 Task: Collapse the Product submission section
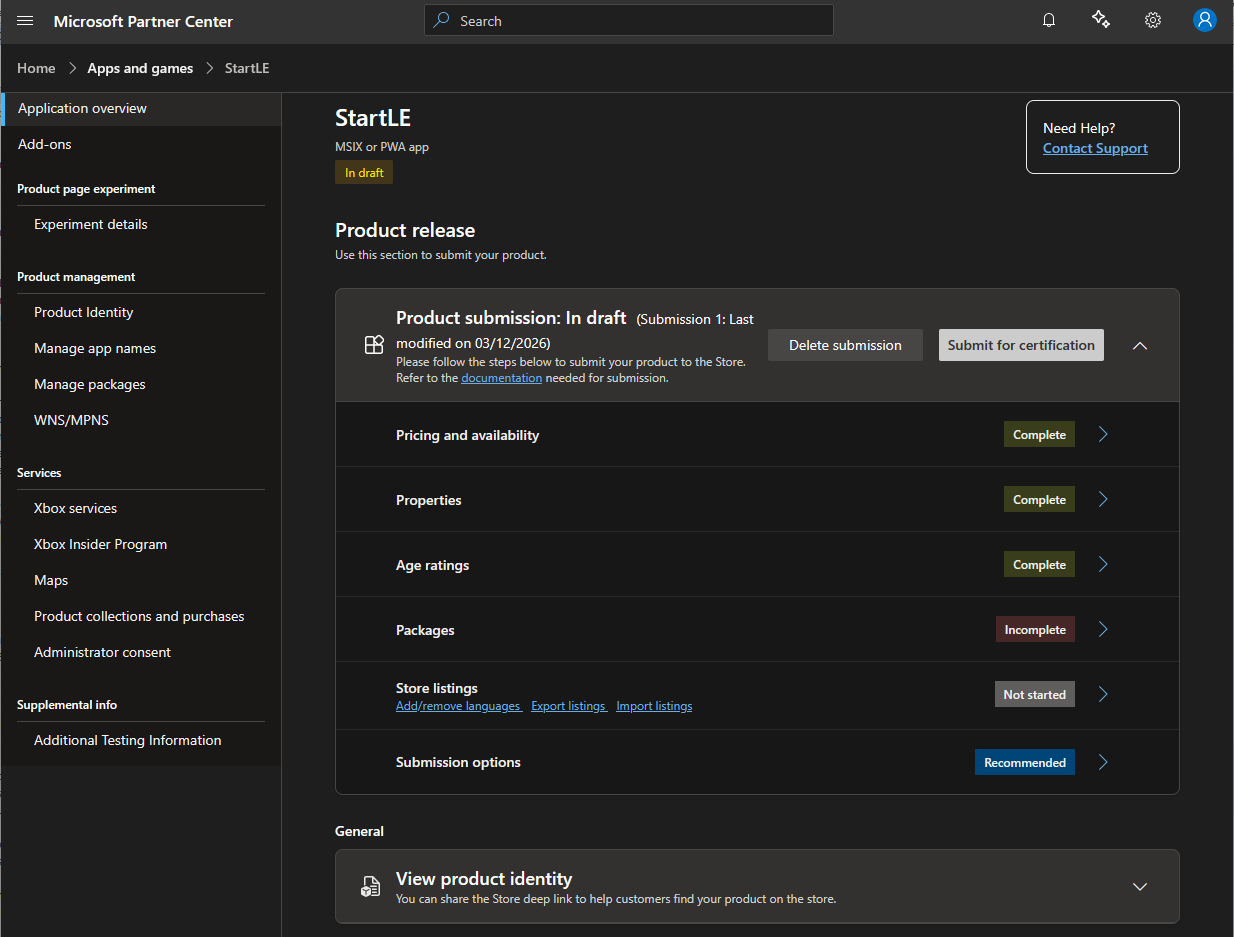click(1140, 345)
